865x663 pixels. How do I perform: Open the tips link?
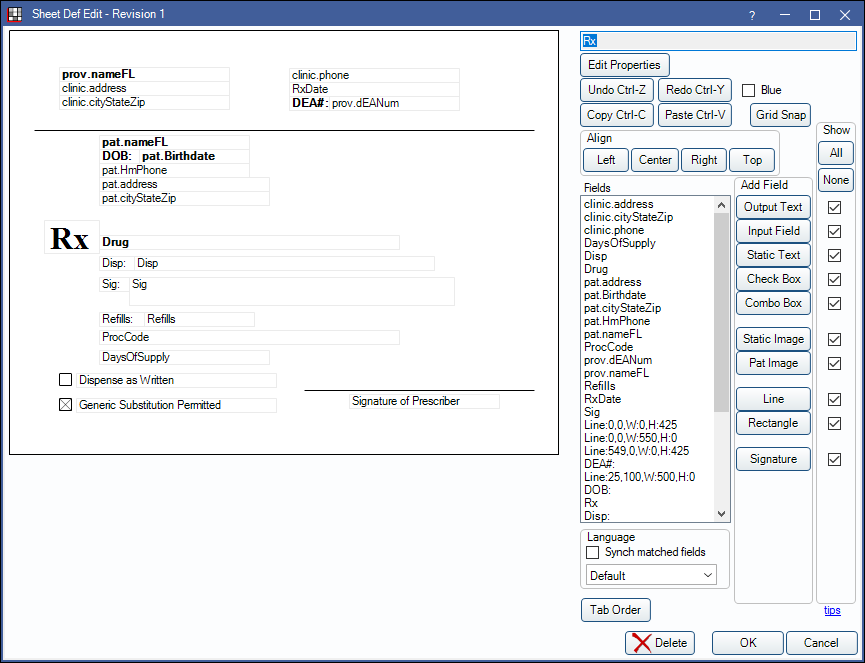click(832, 610)
